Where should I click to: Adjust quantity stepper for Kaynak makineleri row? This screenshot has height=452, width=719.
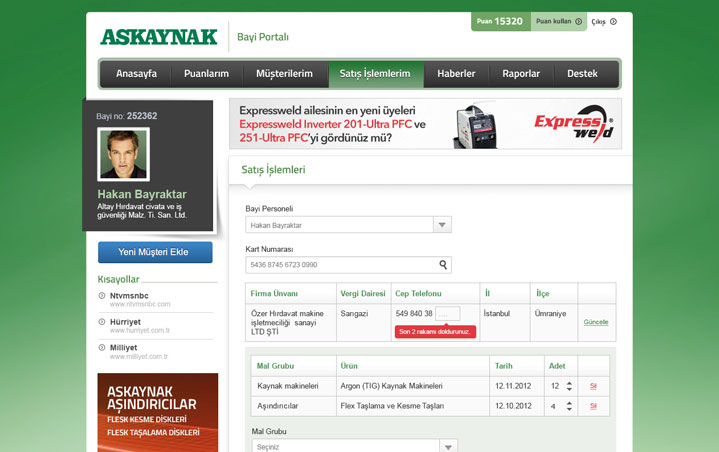coord(569,386)
